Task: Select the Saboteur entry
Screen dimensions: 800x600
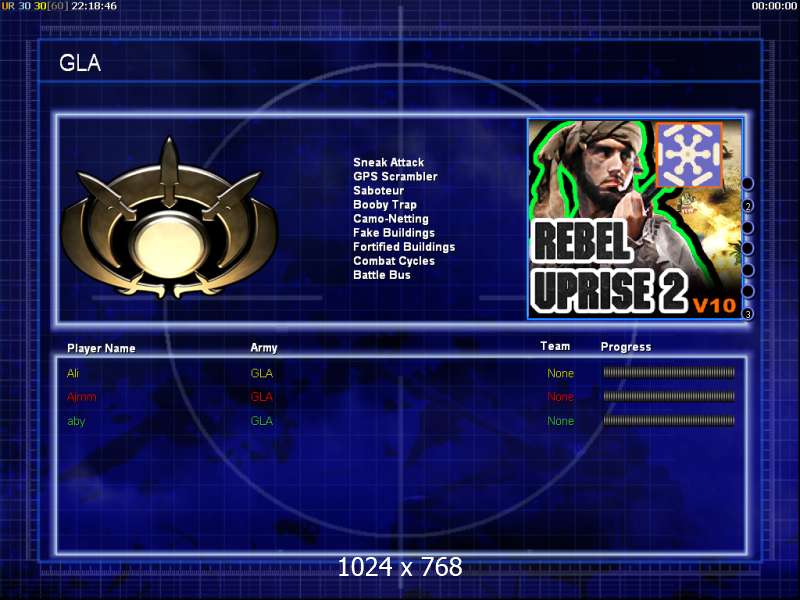Action: coord(378,190)
